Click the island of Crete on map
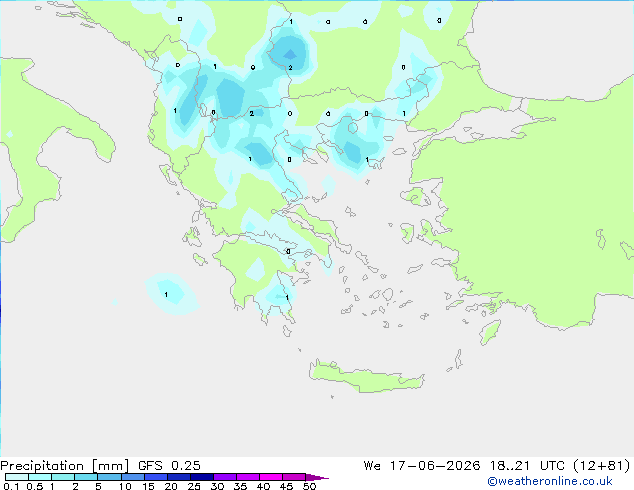 366,377
